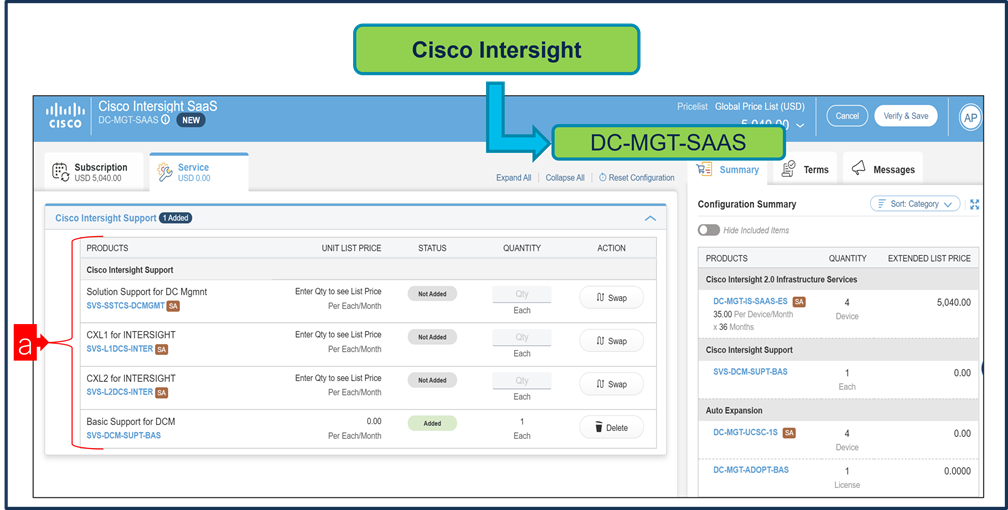Open SVS-DCM-SUPT-BAS link in products table
The image size is (1008, 510).
coord(123,435)
